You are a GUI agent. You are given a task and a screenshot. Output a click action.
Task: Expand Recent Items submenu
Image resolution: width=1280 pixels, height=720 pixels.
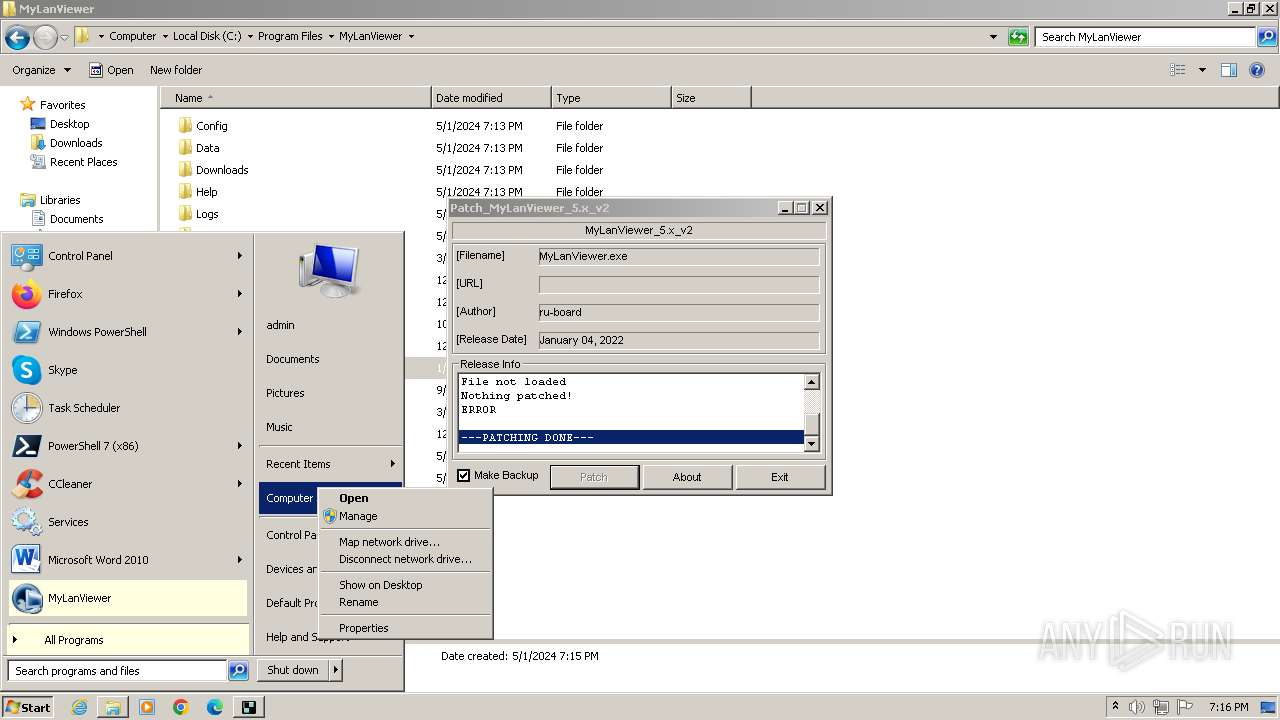[330, 464]
